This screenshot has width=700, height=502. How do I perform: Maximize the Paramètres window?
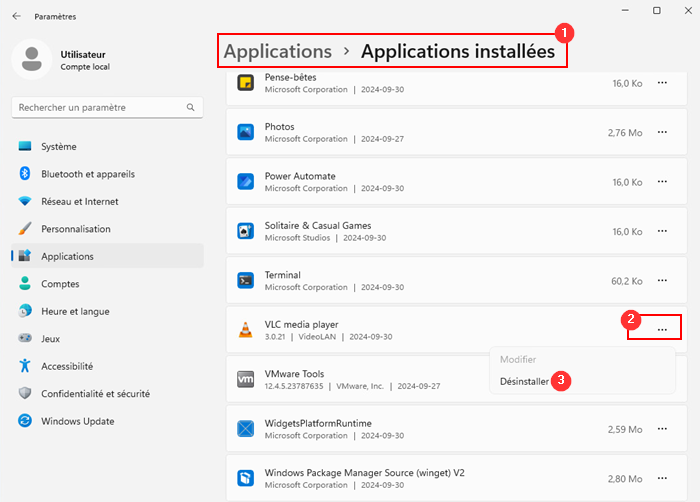click(657, 10)
